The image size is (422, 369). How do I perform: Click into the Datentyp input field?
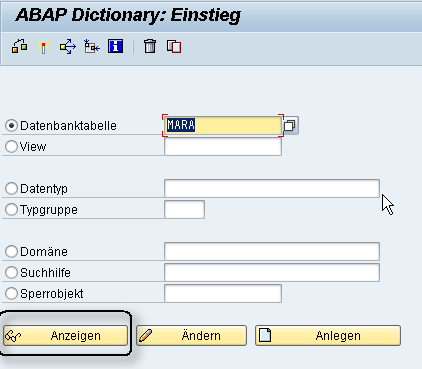tap(272, 188)
